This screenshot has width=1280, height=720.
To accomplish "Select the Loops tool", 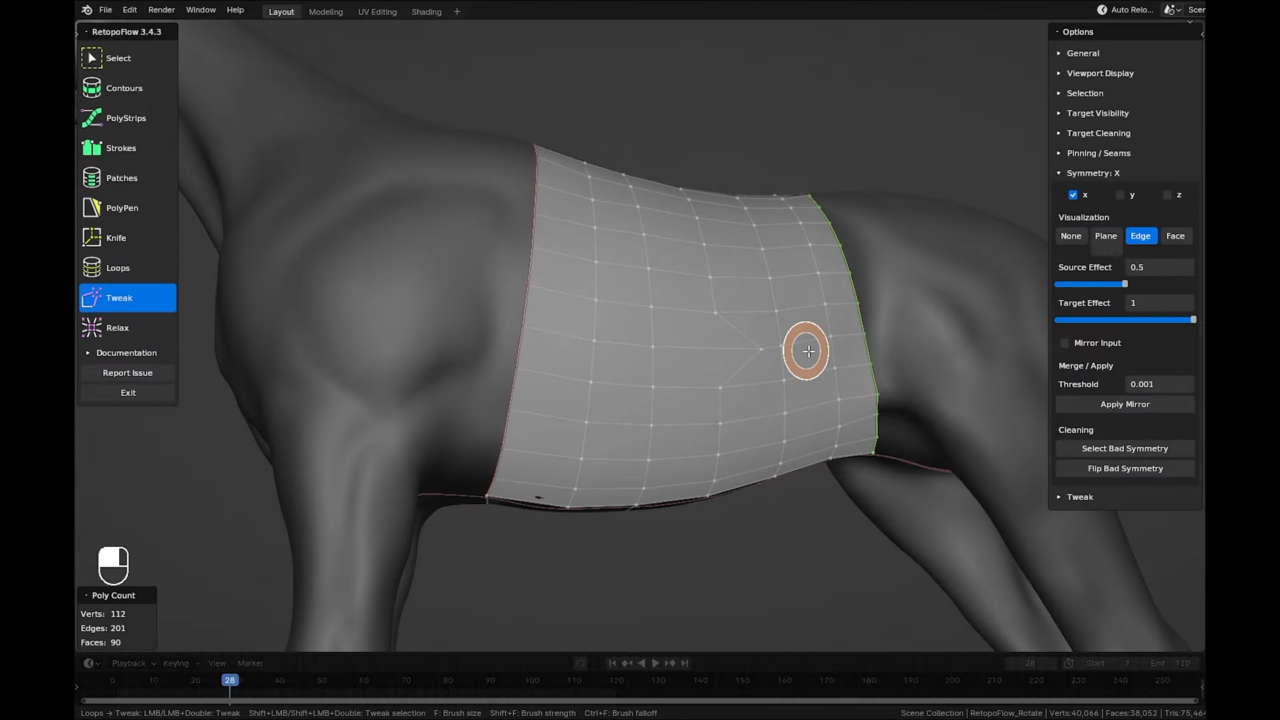I will [117, 267].
